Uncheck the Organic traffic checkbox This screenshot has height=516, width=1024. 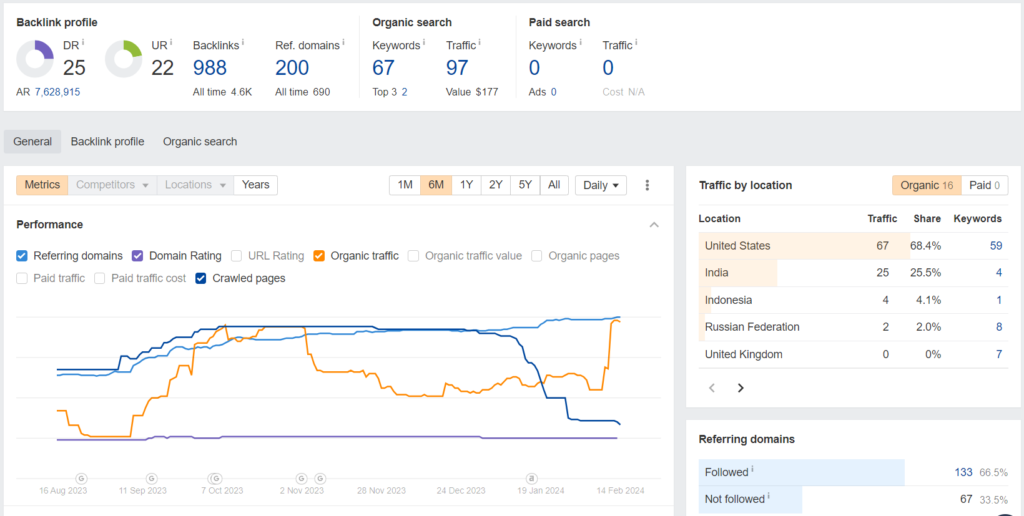coord(319,256)
